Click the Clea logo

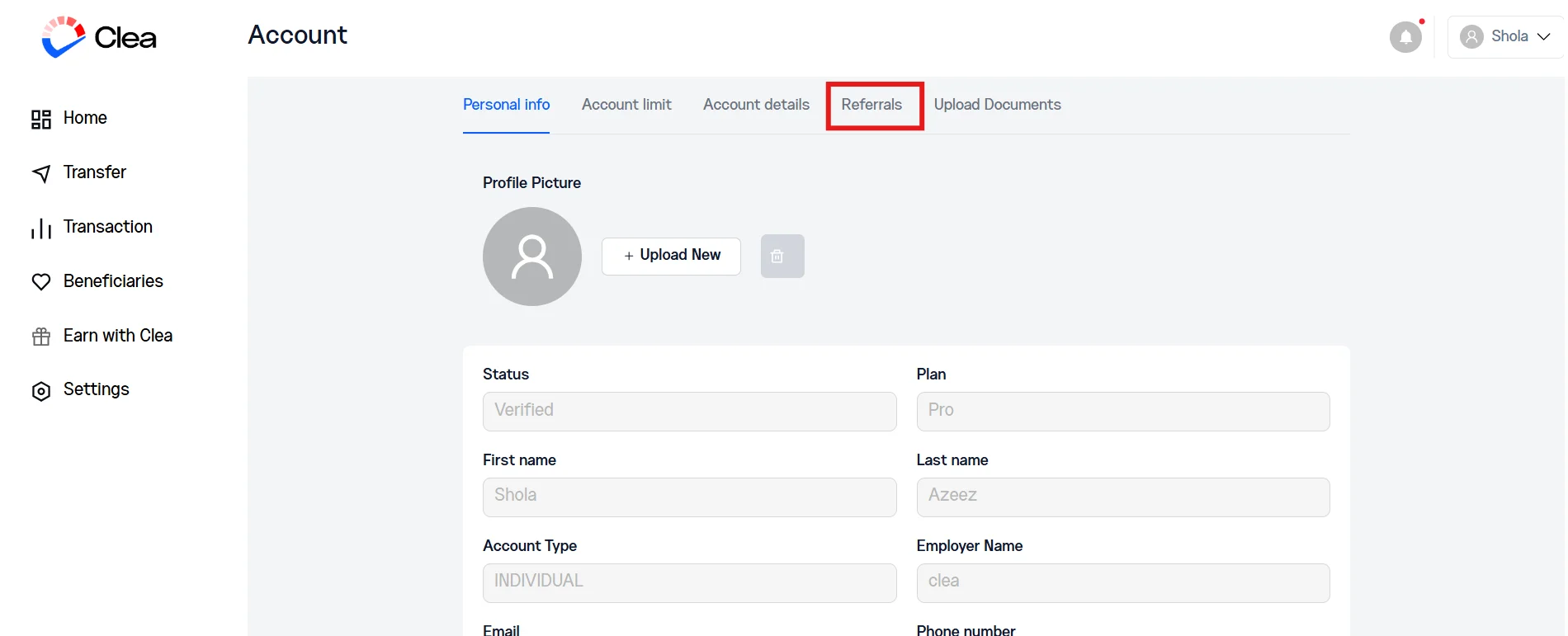[x=98, y=36]
